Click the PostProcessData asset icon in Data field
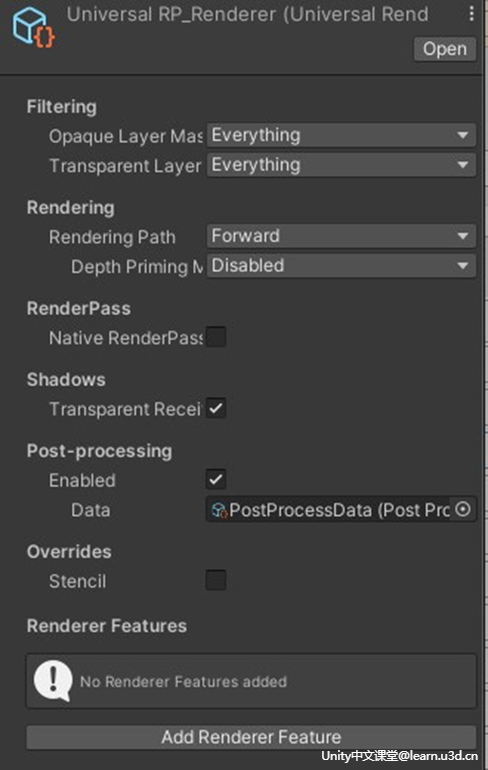Viewport: 488px width, 770px height. [219, 510]
